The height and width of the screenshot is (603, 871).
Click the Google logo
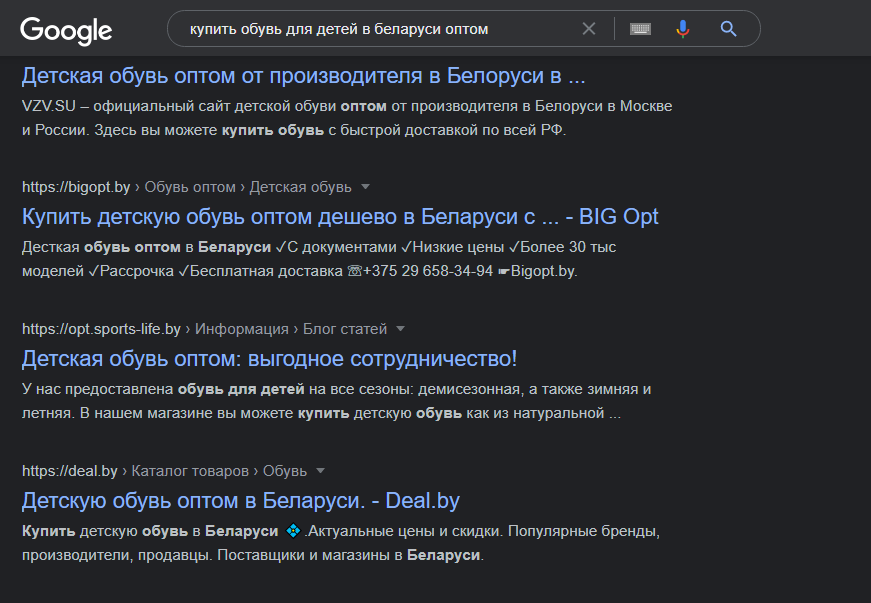click(x=66, y=31)
